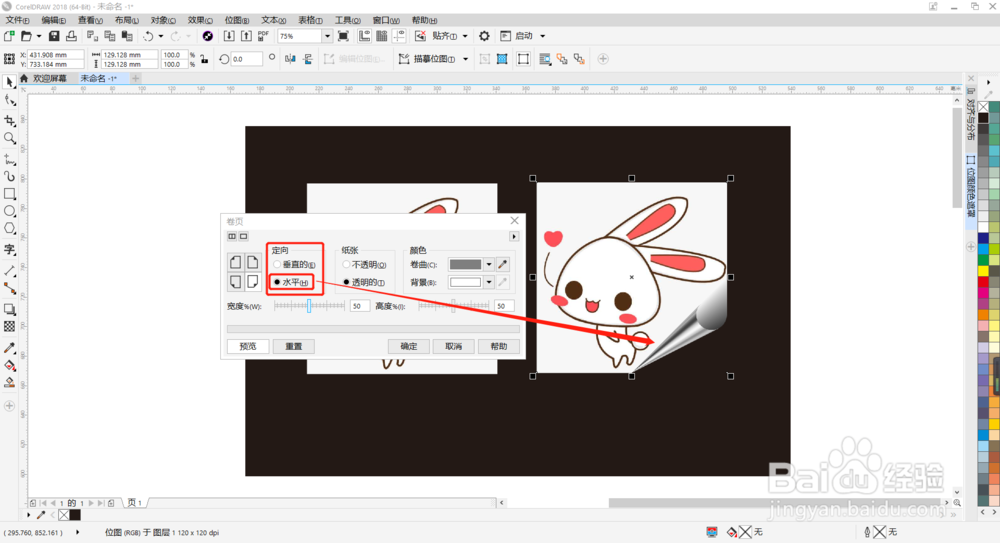
Task: Choose top-right corner curl icon
Action: click(x=253, y=262)
